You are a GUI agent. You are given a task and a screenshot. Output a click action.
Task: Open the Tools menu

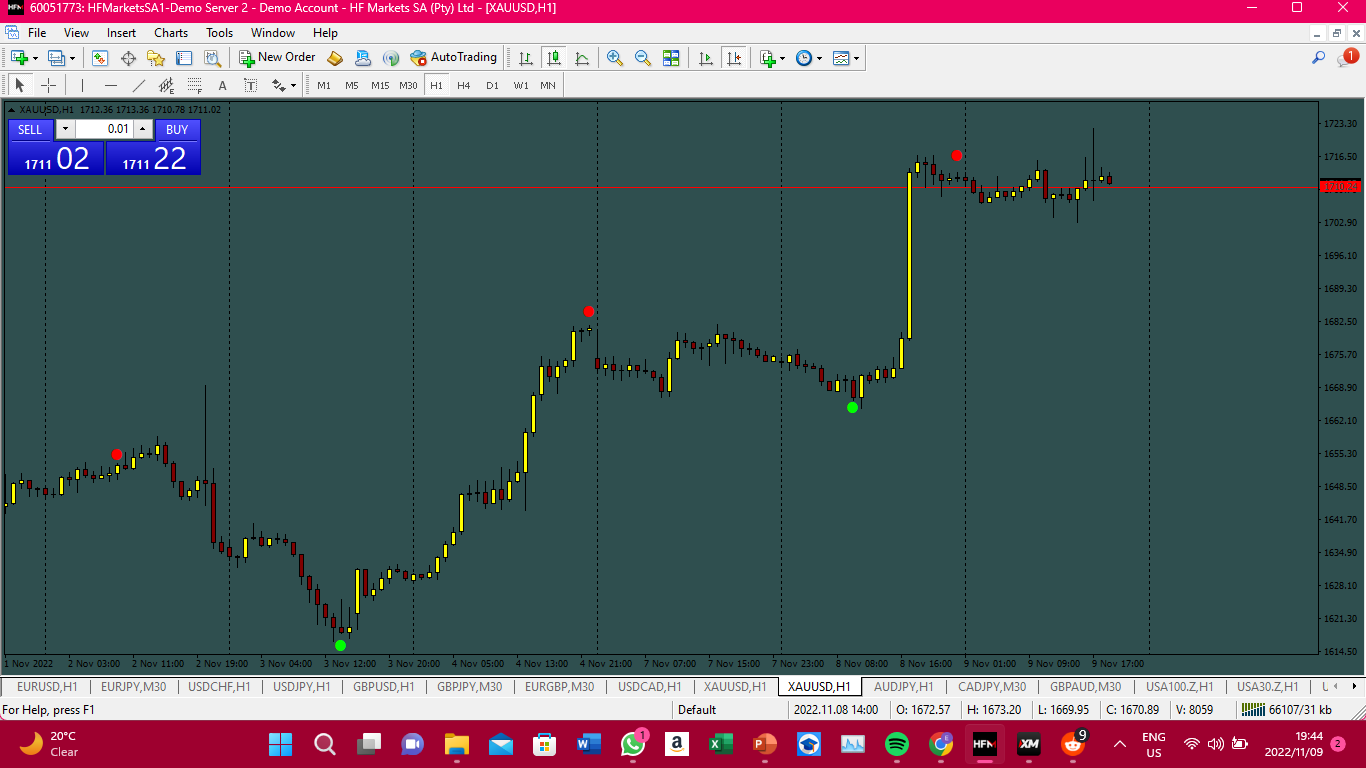click(x=220, y=33)
